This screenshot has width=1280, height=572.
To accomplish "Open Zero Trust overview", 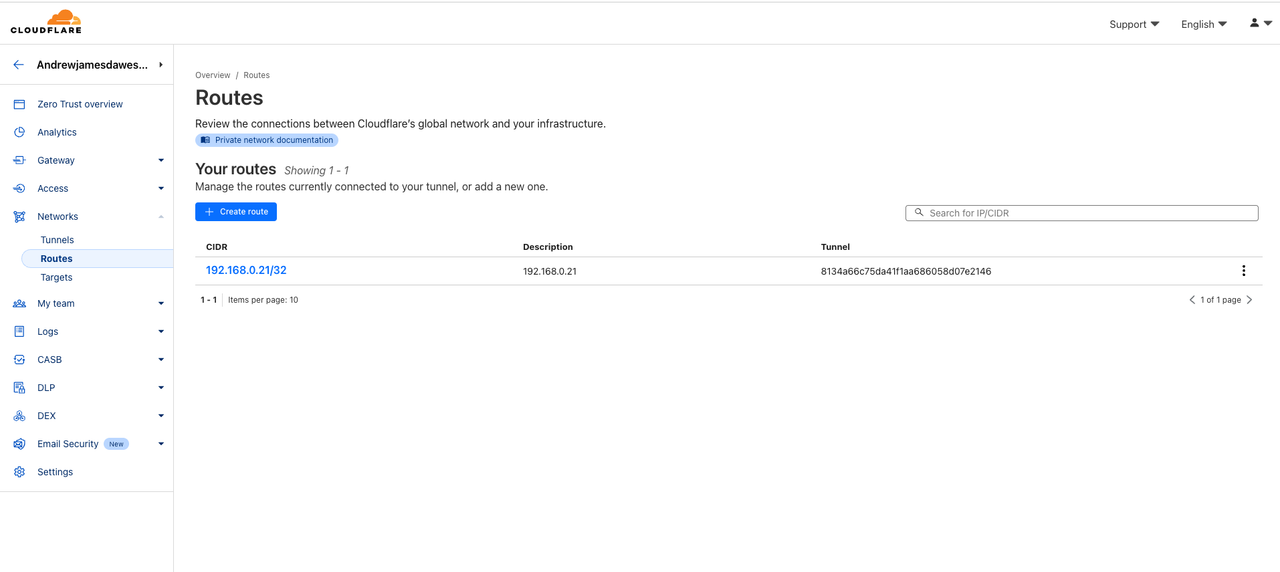I will tap(80, 104).
